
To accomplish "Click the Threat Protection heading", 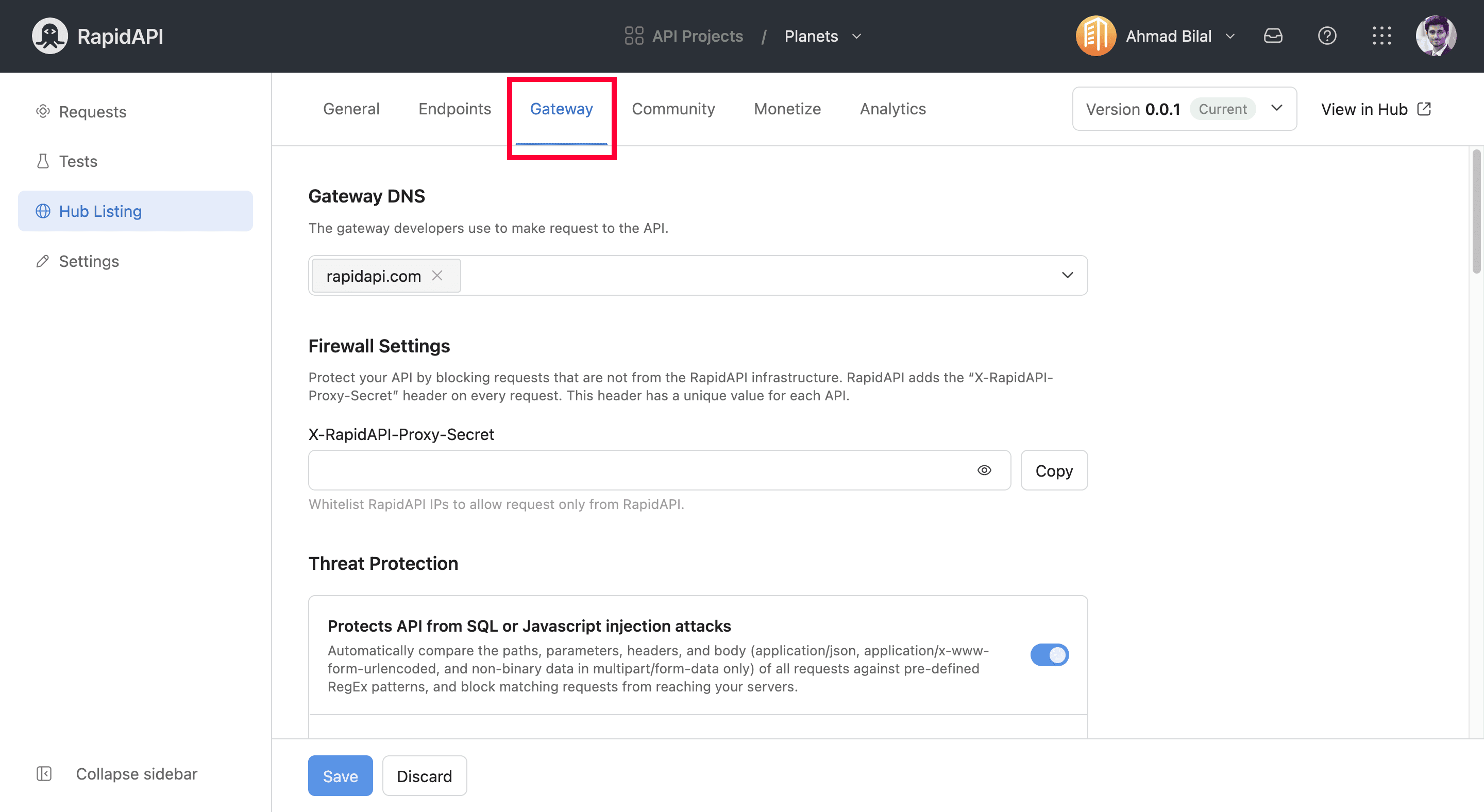I will tap(383, 563).
